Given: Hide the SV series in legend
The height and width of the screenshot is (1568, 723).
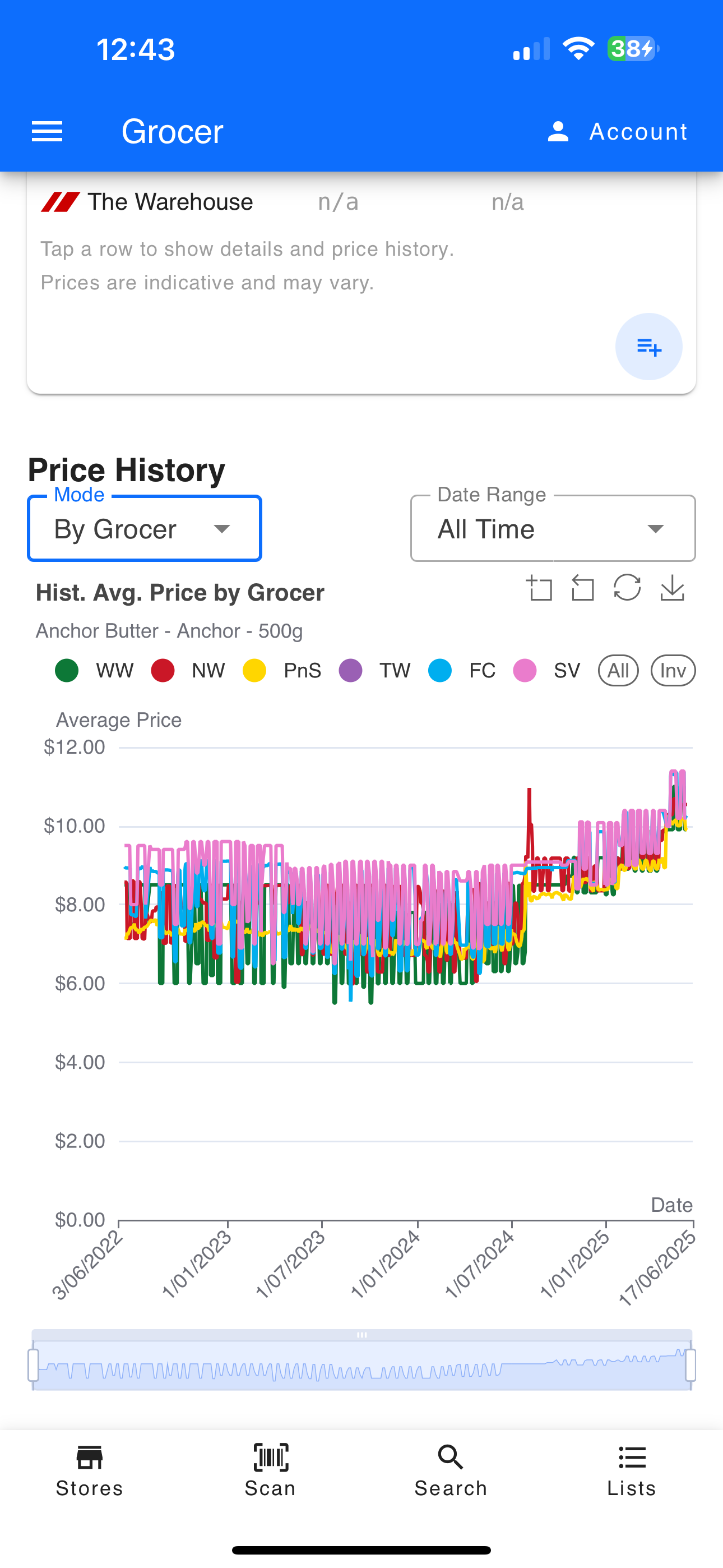Looking at the screenshot, I should pos(546,671).
